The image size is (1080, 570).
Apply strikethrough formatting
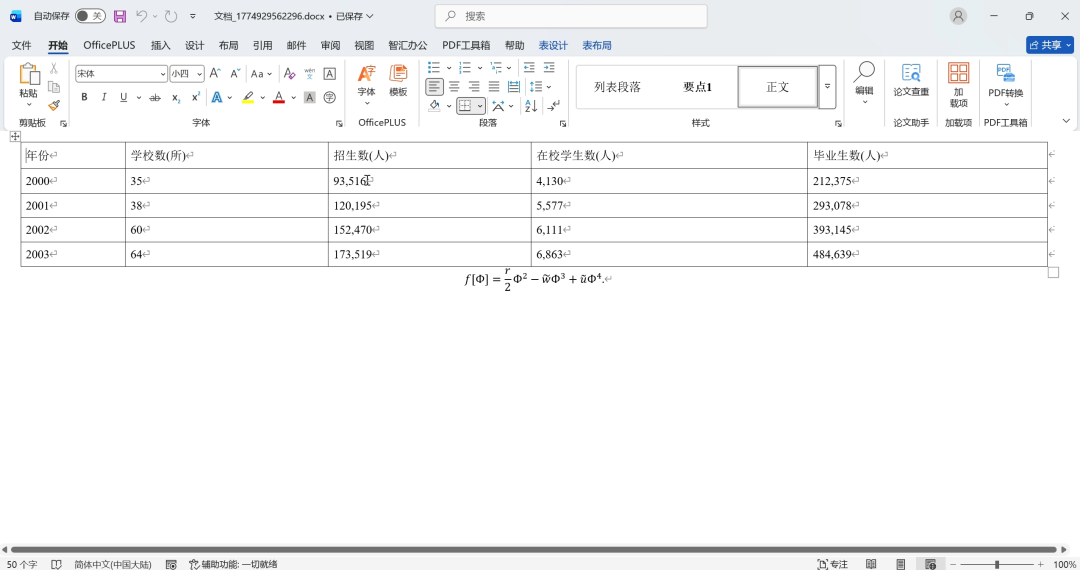click(x=154, y=98)
